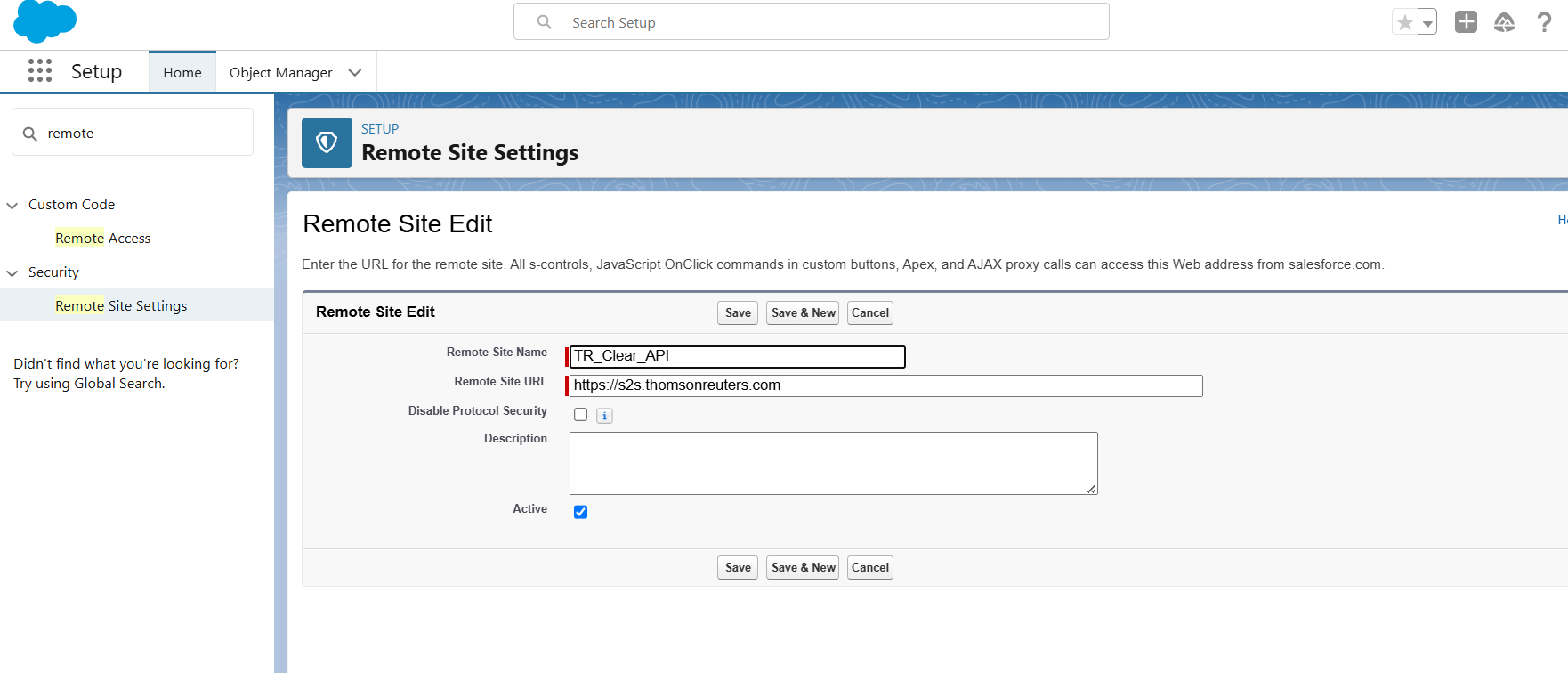This screenshot has width=1568, height=673.
Task: Click the Quick Find box containing 'remote'
Action: pos(133,133)
